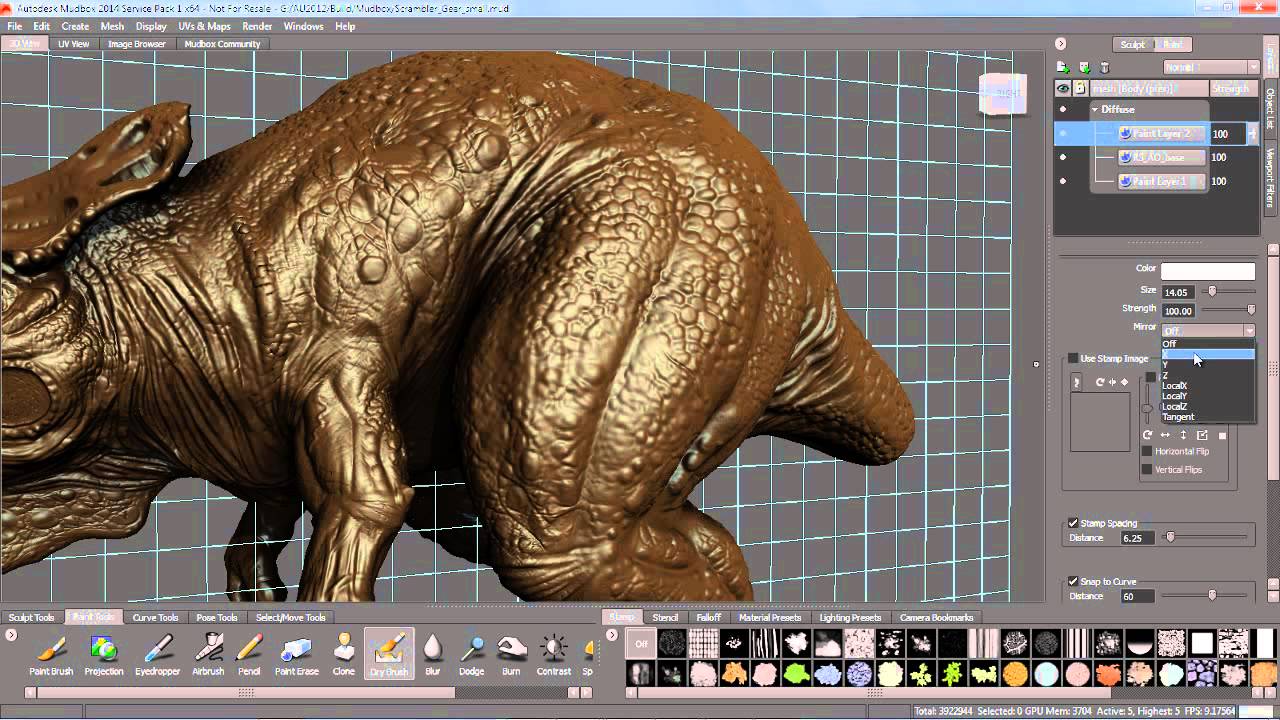1280x720 pixels.
Task: Click the white Color swatch
Action: (1207, 271)
